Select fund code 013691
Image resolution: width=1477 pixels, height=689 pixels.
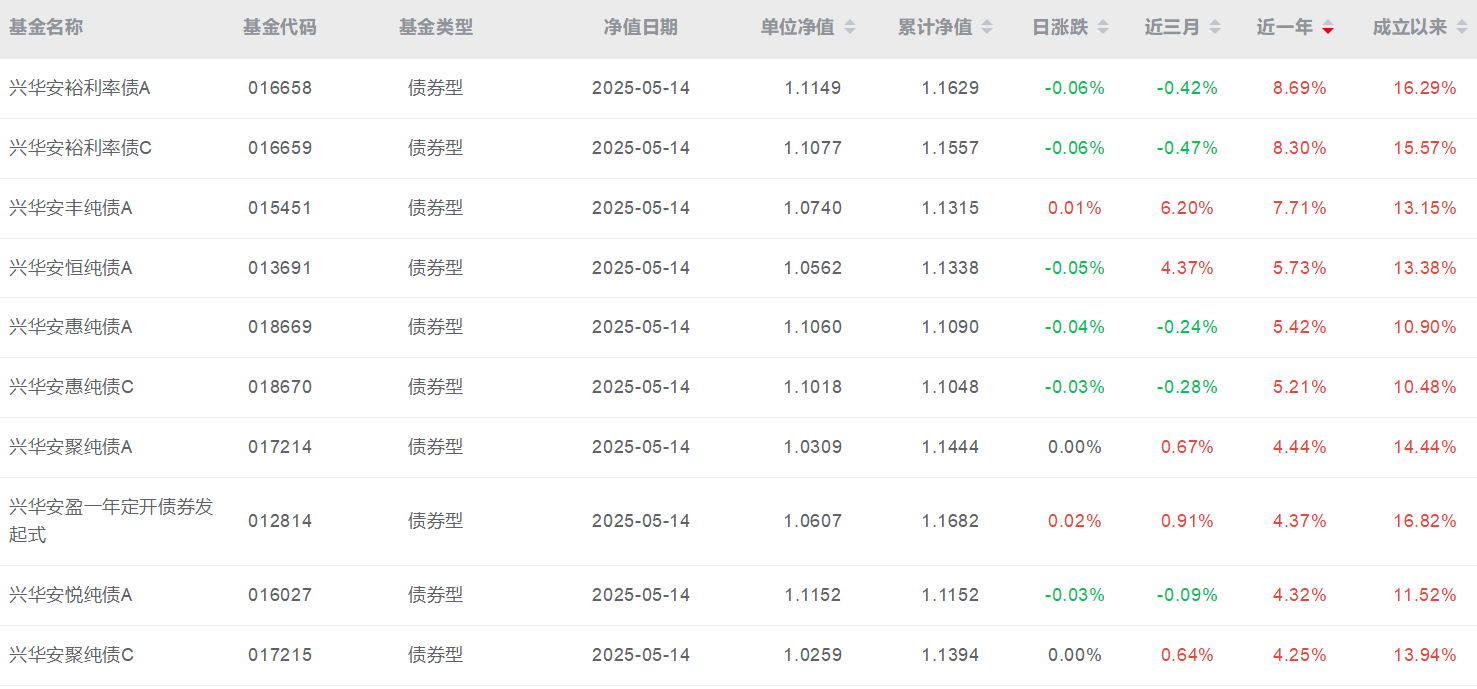pyautogui.click(x=280, y=268)
